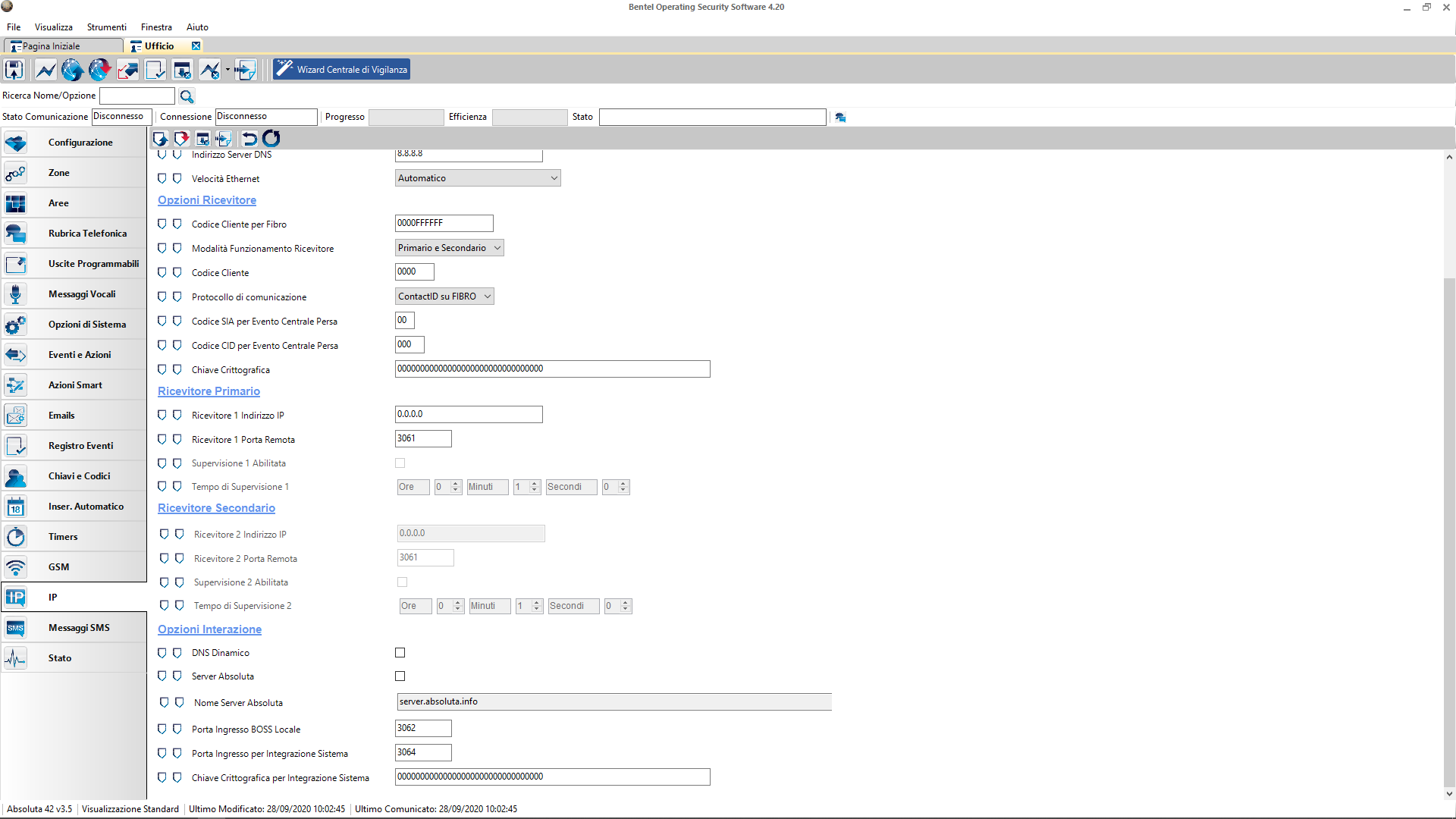Click the blue globe upload icon

tap(72, 70)
